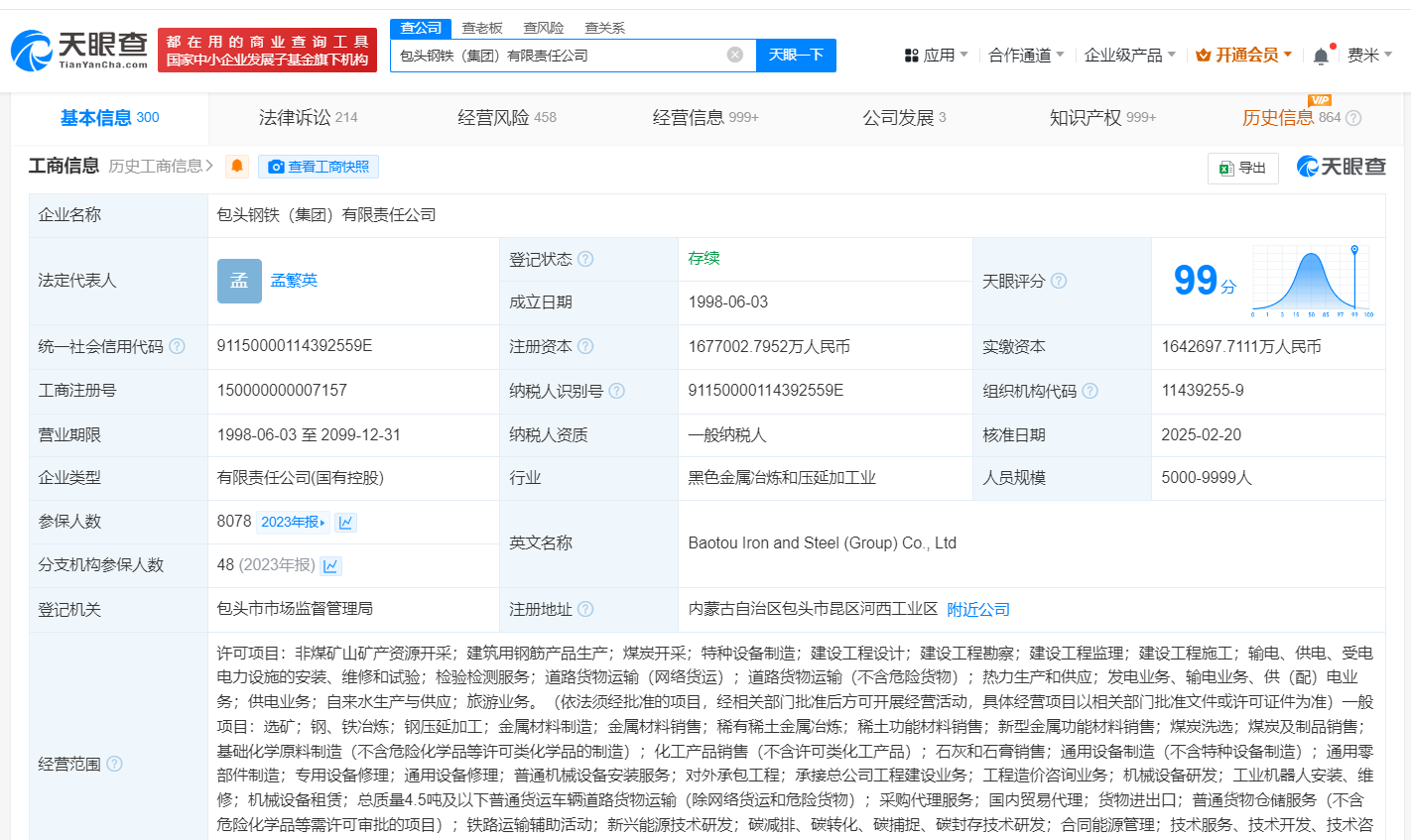Select the 2023年报 year dropdown
The height and width of the screenshot is (840, 1411).
point(293,523)
